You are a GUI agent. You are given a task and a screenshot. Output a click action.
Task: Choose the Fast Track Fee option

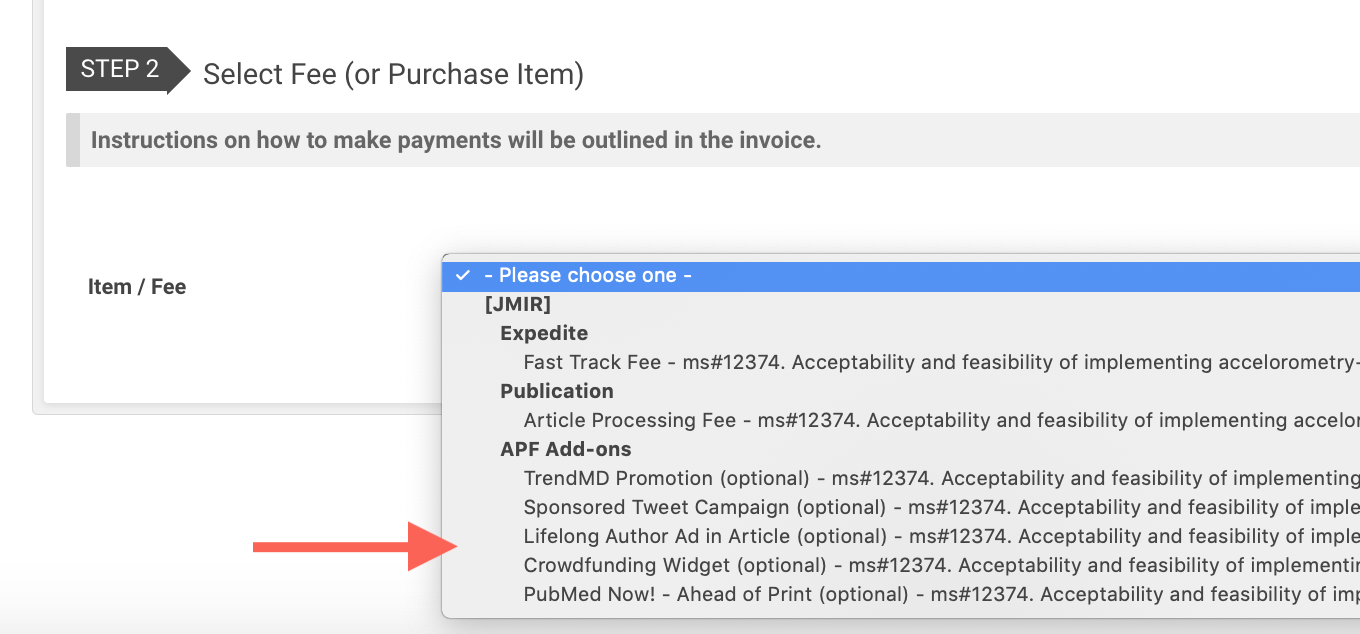900,362
